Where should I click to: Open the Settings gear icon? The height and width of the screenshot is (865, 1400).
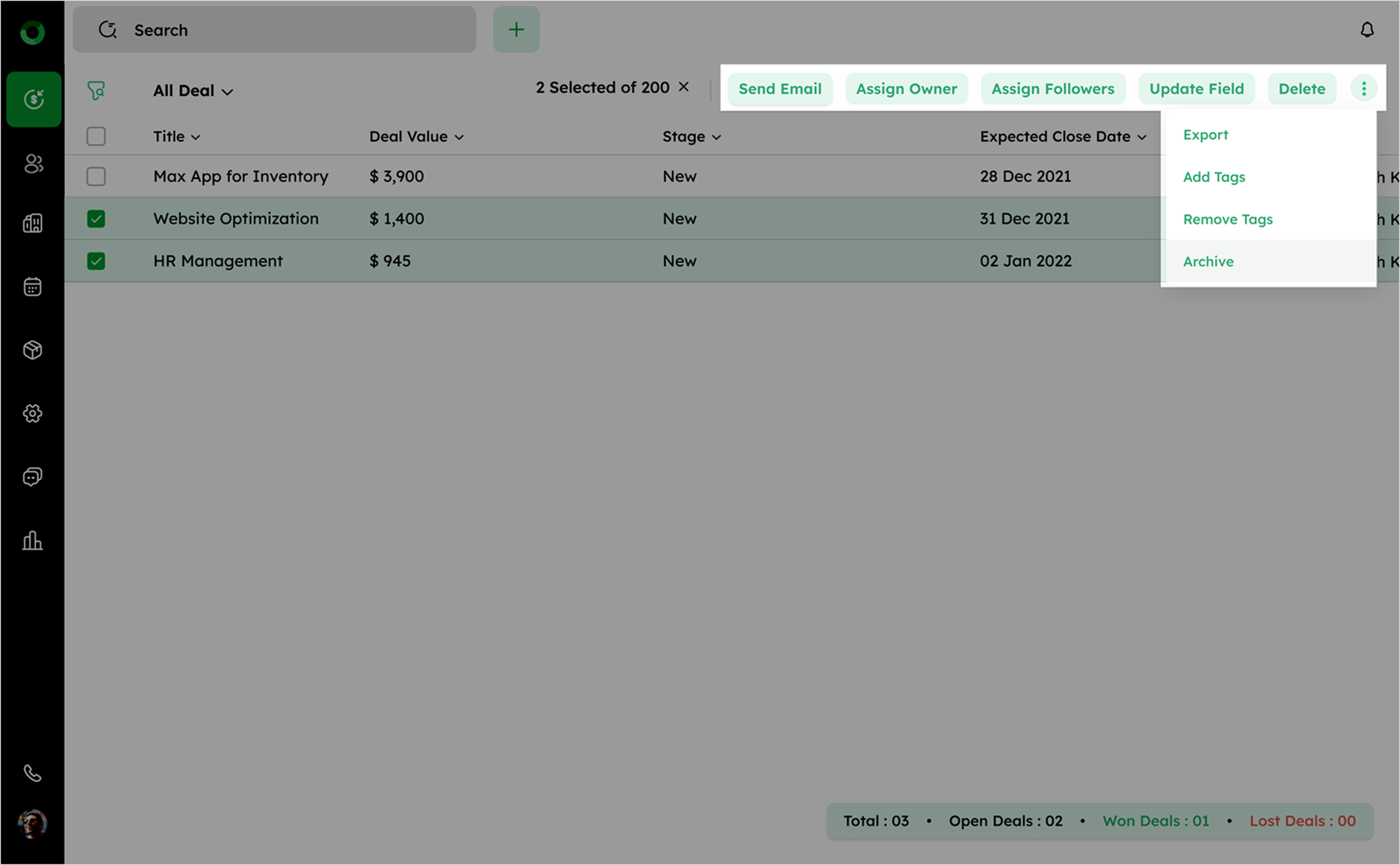[x=33, y=413]
